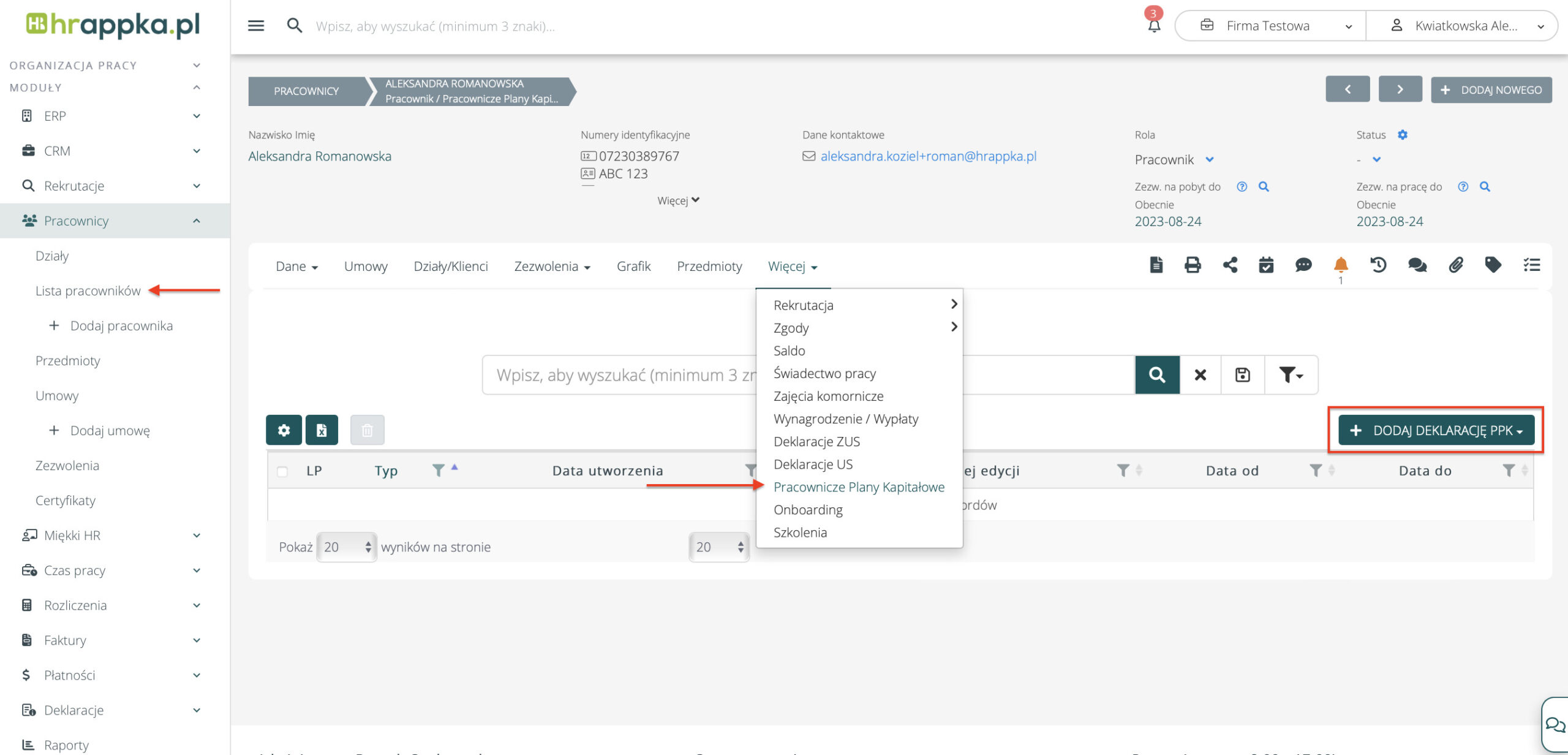This screenshot has height=755, width=1568.
Task: Select all rows checkbox in table header
Action: (x=282, y=471)
